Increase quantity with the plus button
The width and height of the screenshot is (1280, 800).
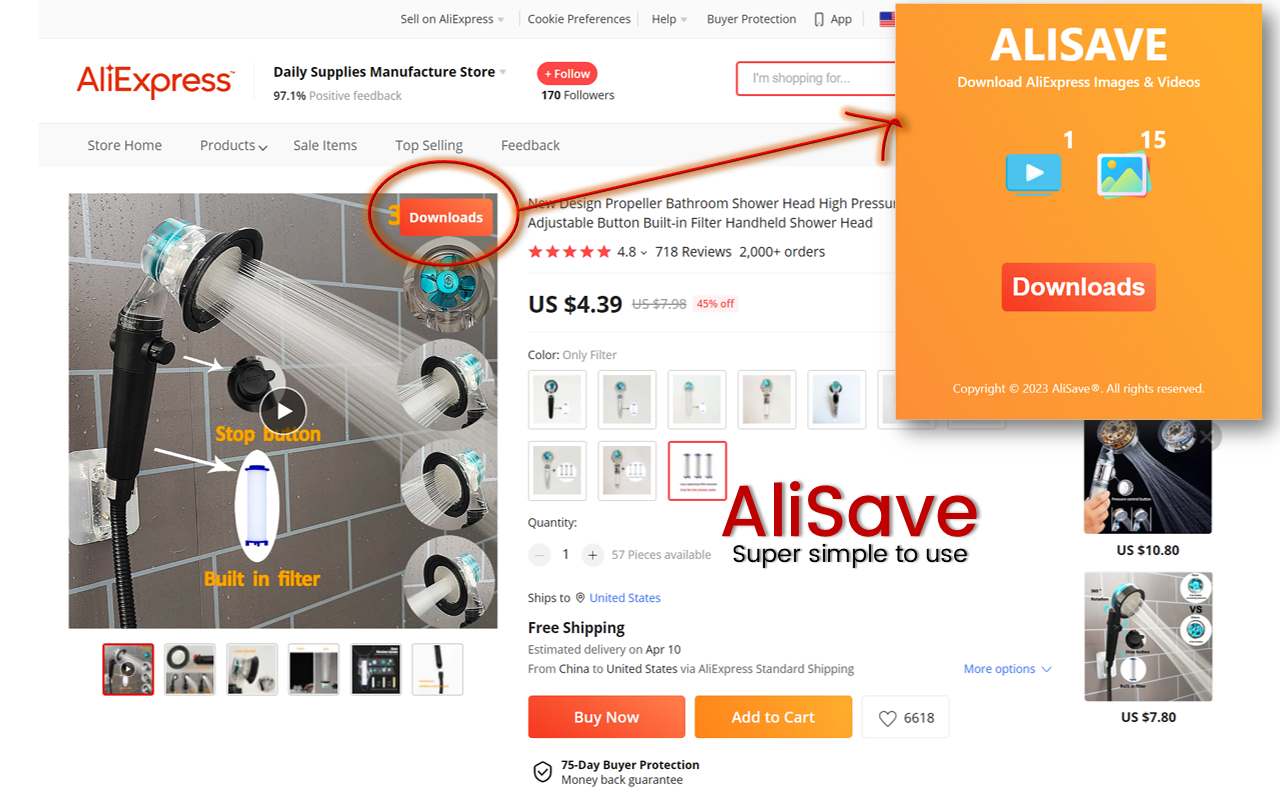[x=593, y=555]
